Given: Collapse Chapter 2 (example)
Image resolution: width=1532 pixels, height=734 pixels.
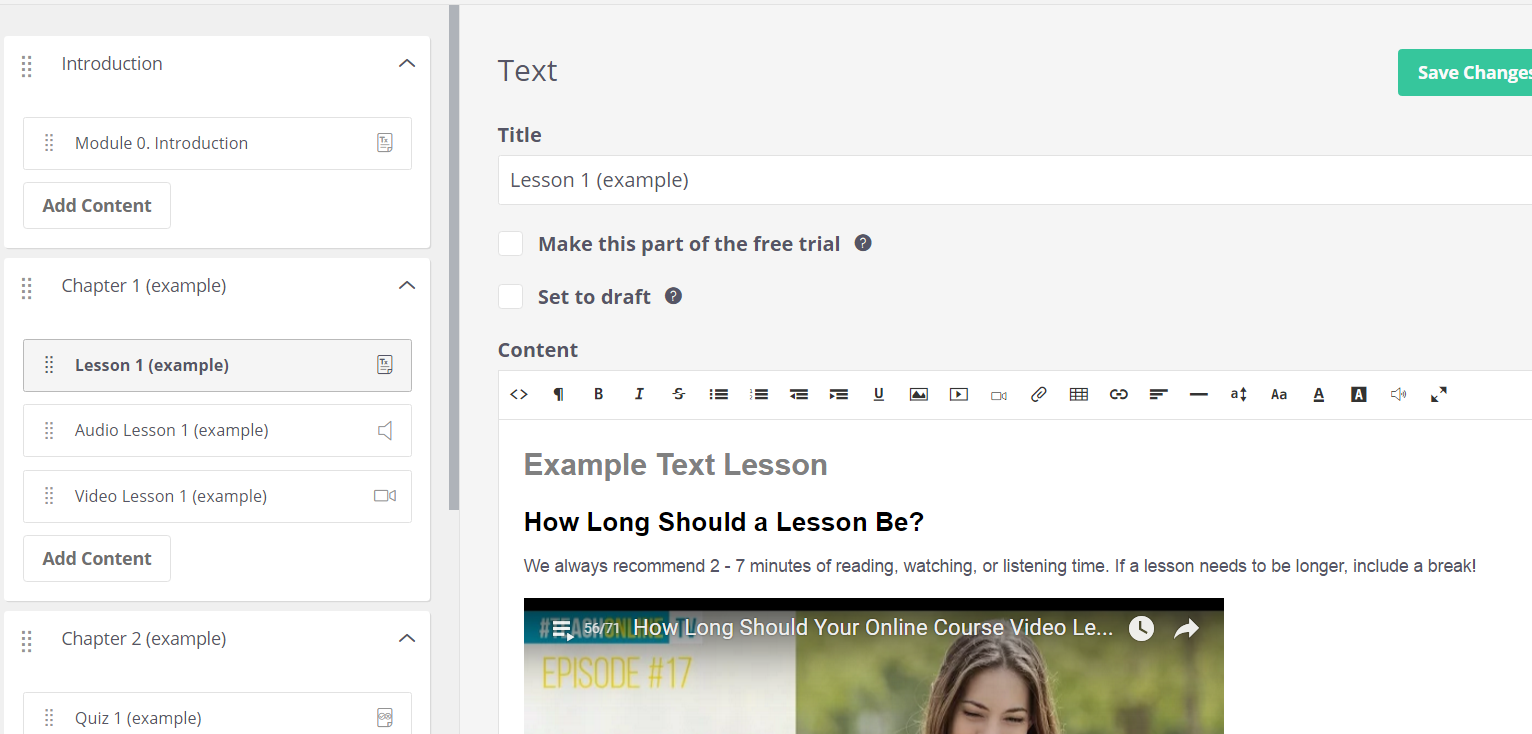Looking at the screenshot, I should [406, 638].
